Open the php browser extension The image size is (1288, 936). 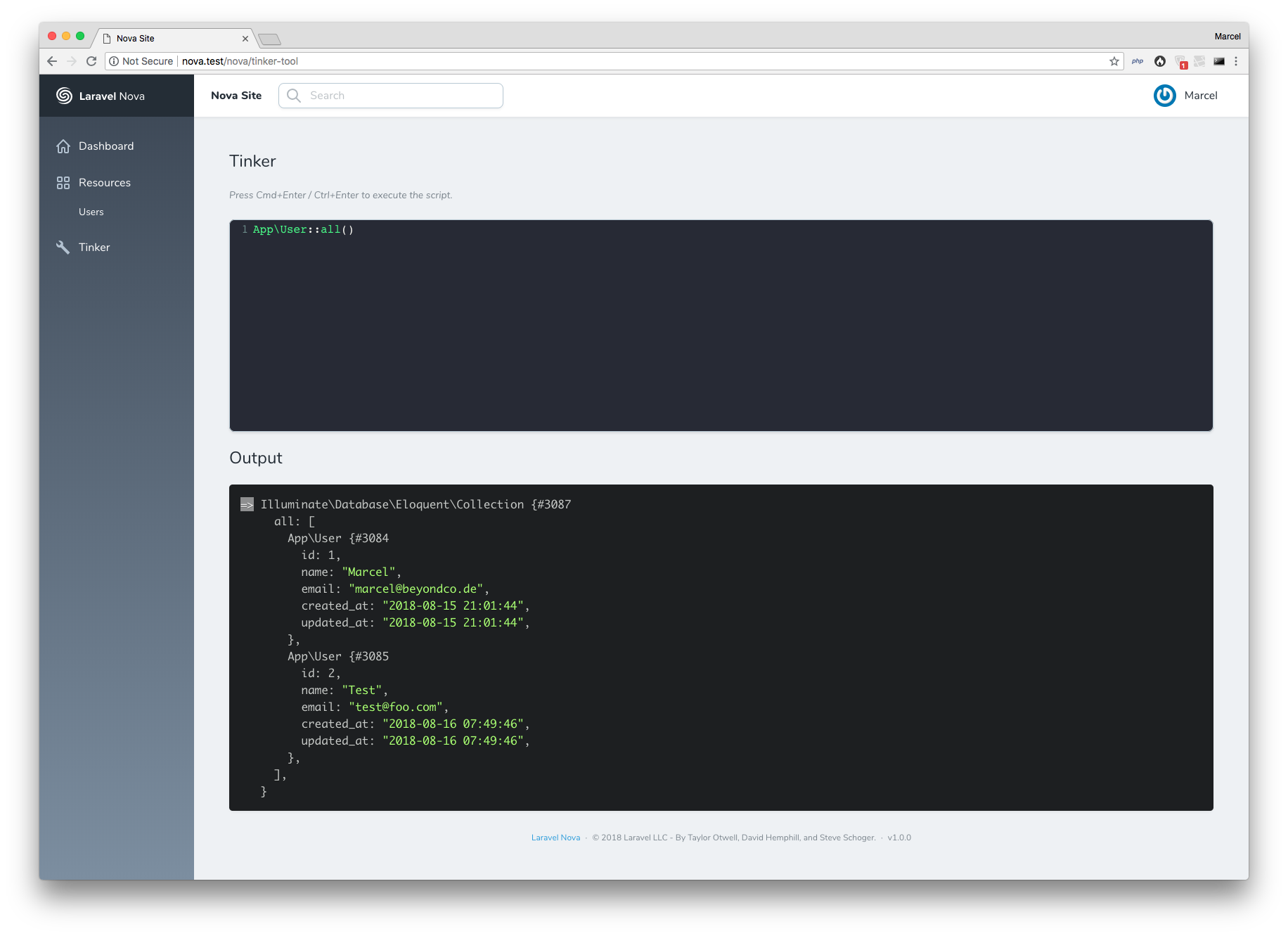coord(1138,61)
